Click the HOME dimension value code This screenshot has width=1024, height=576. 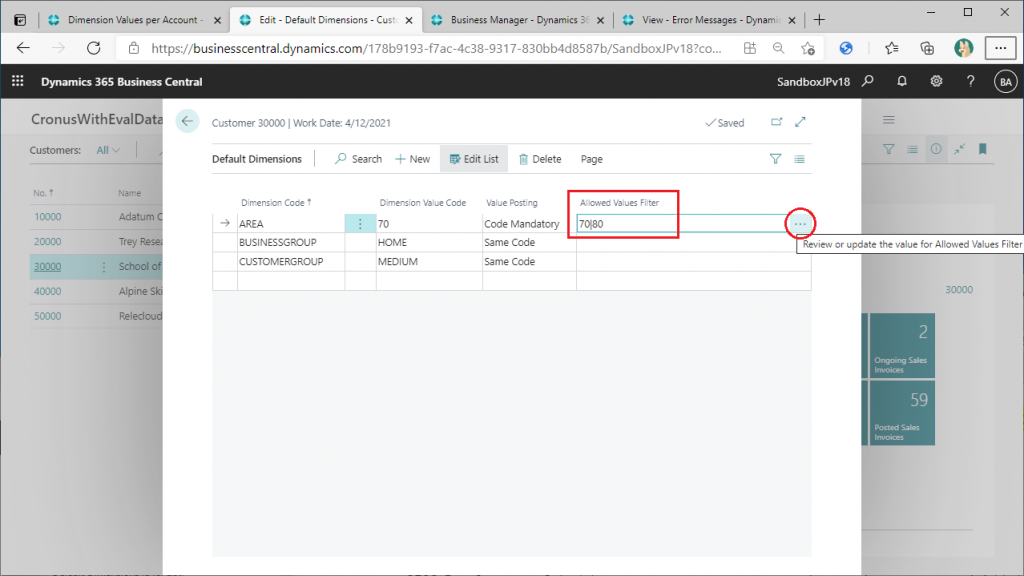coord(428,242)
